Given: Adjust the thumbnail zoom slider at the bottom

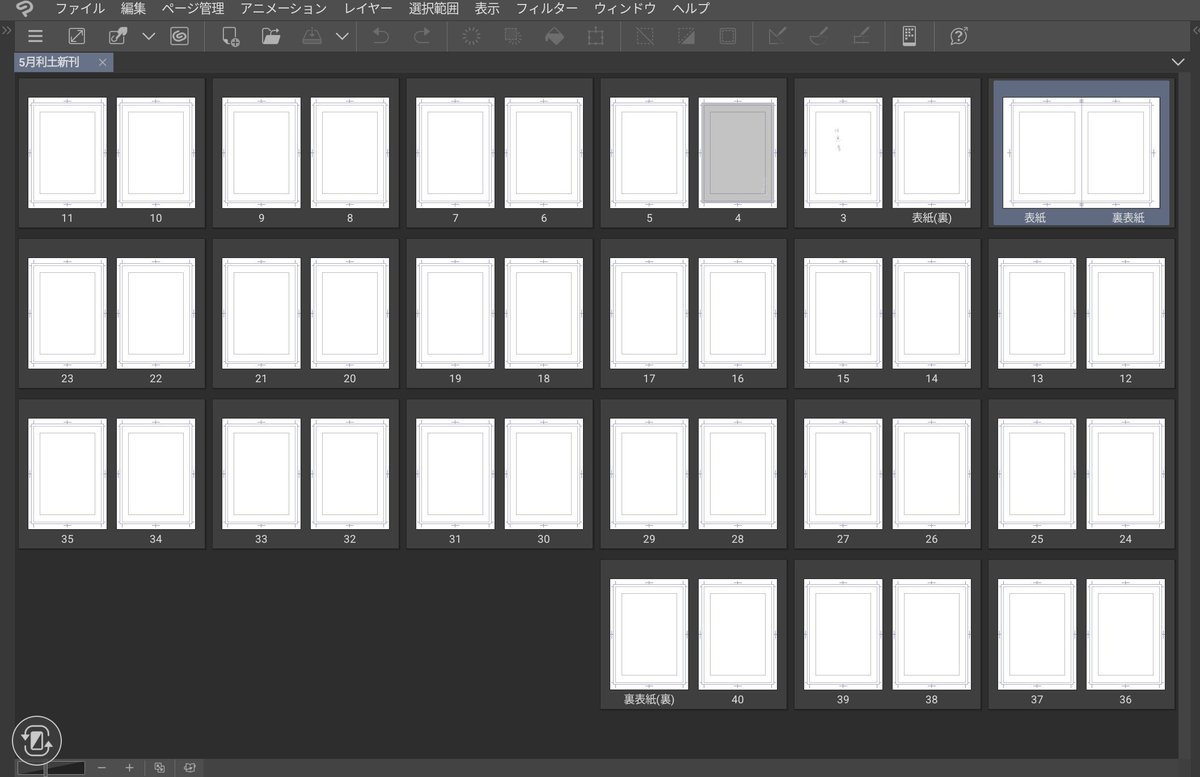Looking at the screenshot, I should 51,767.
